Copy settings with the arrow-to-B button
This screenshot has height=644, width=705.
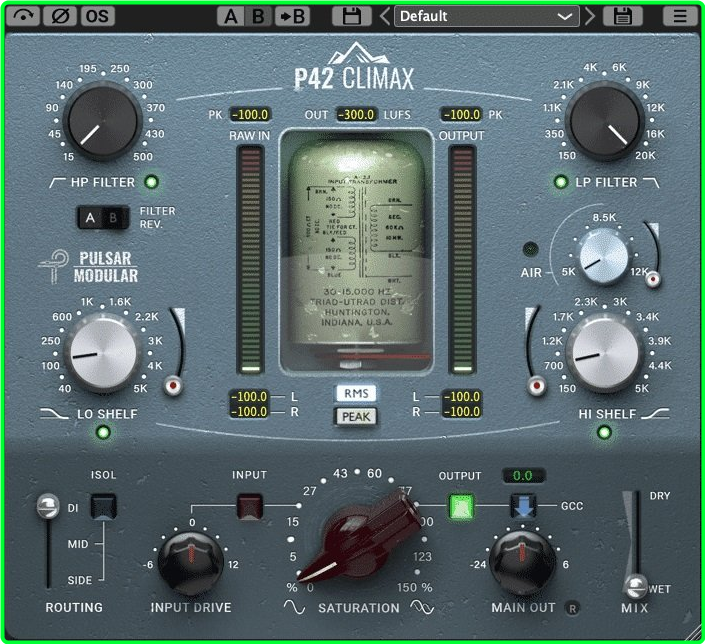coord(292,17)
